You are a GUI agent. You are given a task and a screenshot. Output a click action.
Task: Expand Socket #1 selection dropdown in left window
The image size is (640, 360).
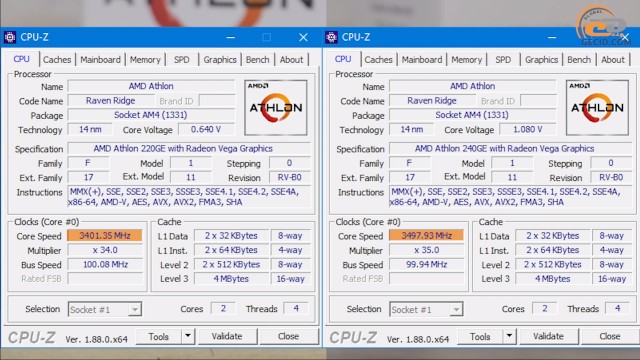tap(134, 310)
